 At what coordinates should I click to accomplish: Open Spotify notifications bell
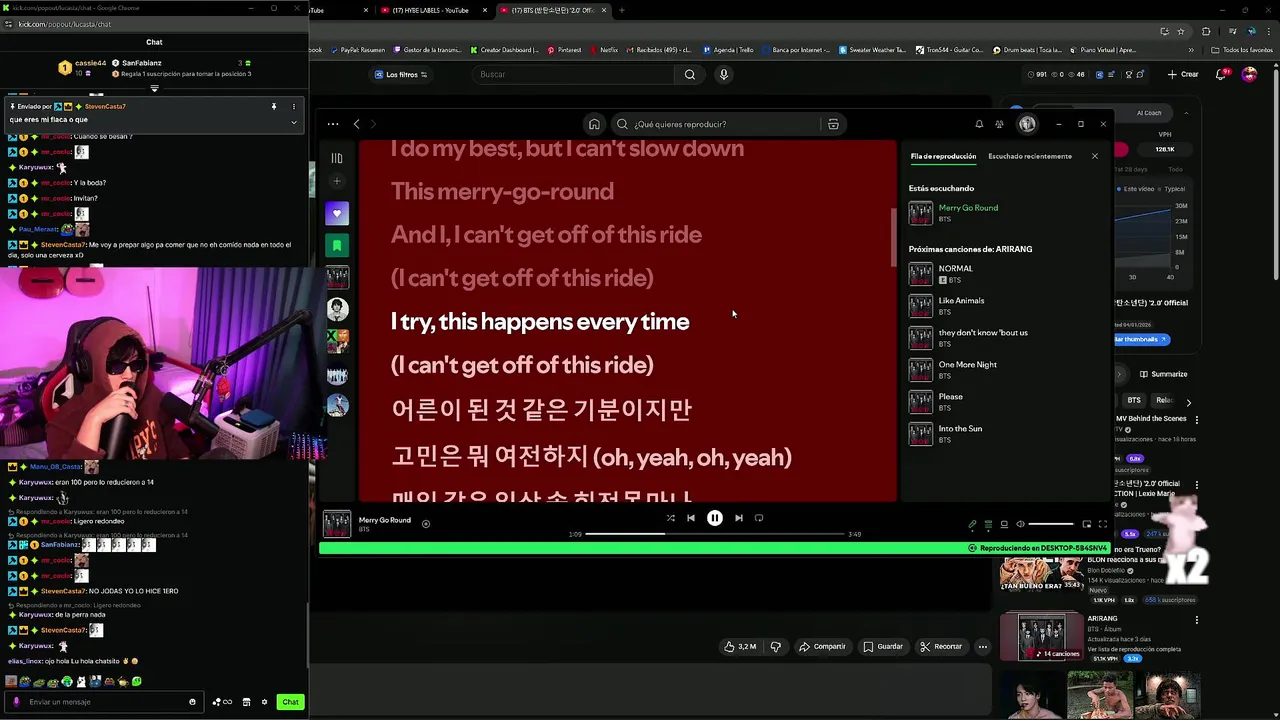979,124
